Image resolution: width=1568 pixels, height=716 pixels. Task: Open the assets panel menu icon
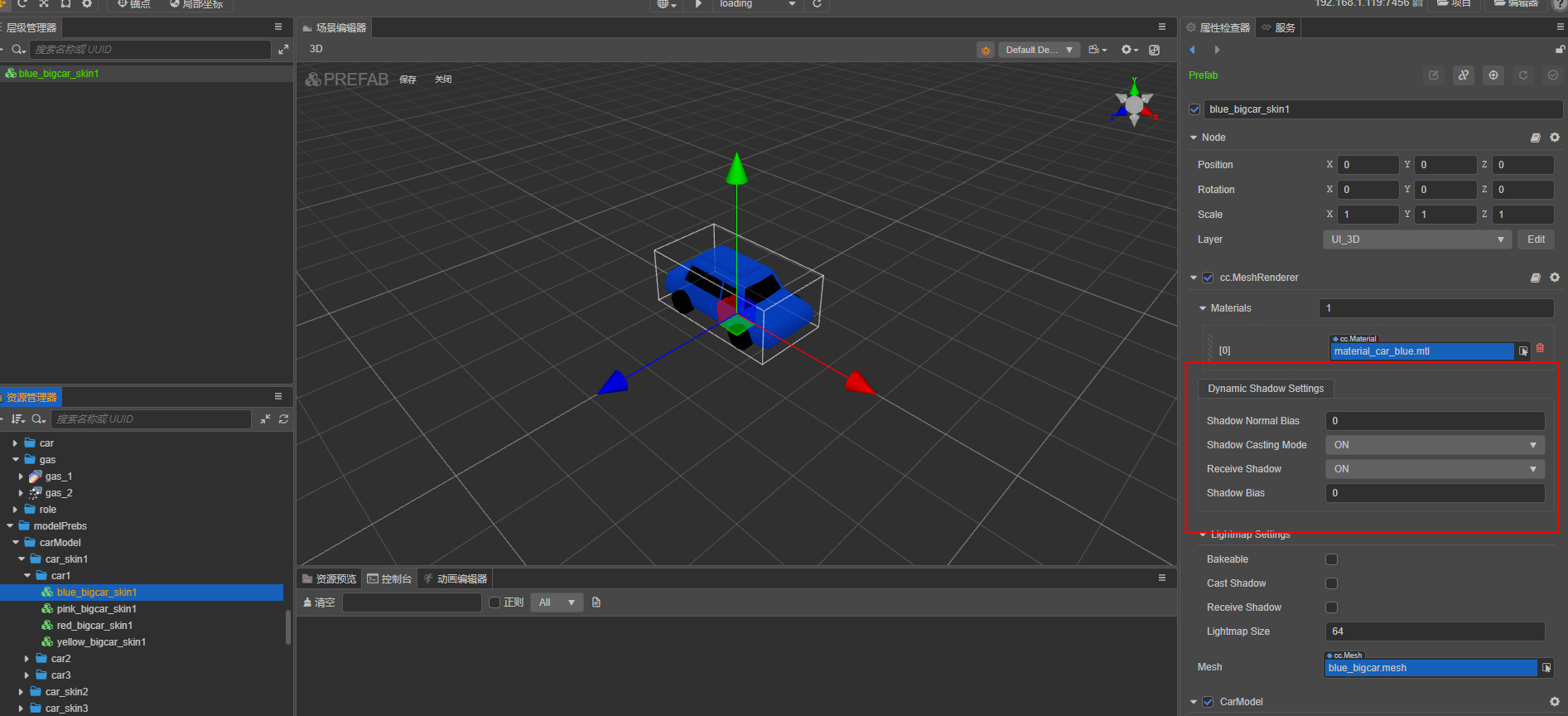click(278, 397)
